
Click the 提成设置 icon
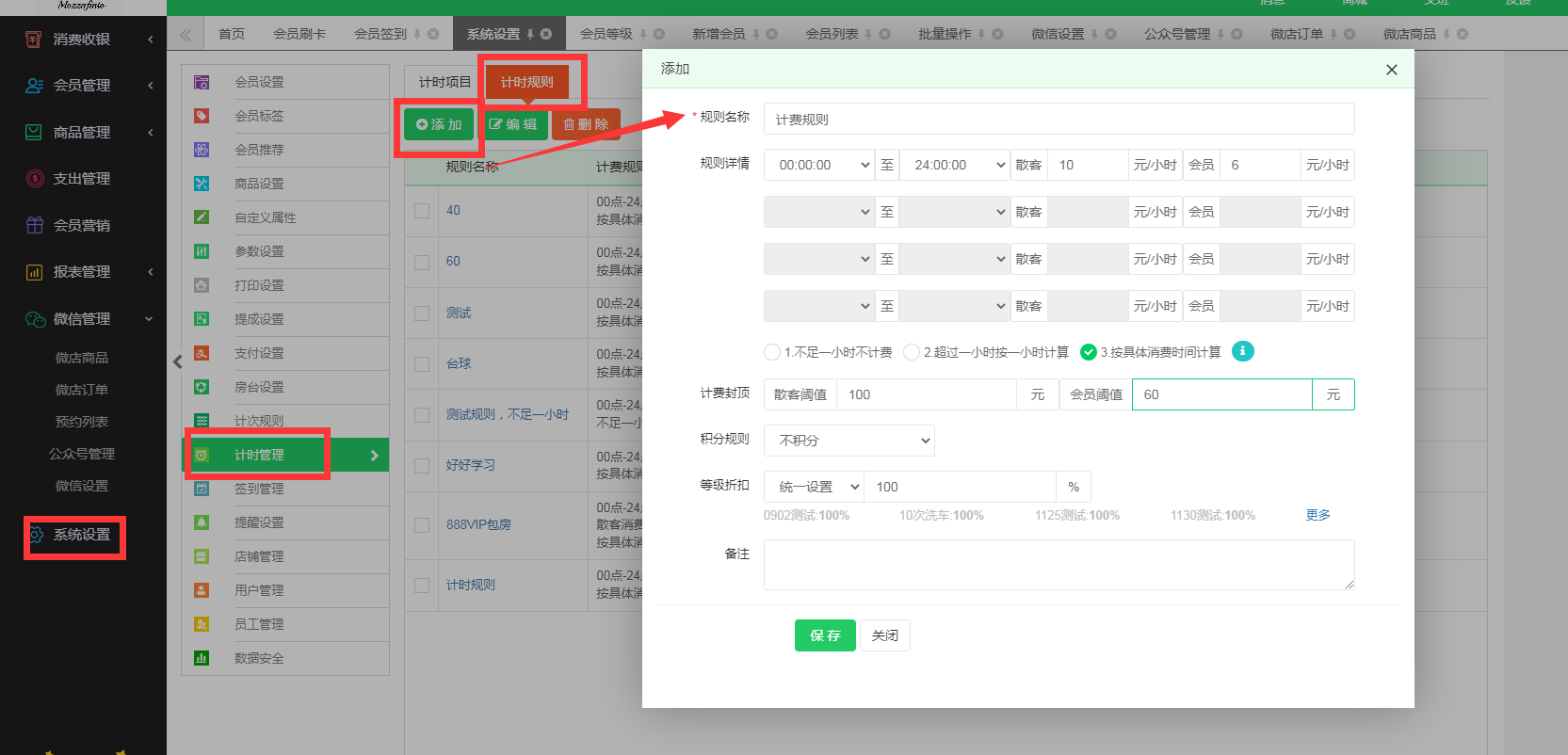[202, 319]
